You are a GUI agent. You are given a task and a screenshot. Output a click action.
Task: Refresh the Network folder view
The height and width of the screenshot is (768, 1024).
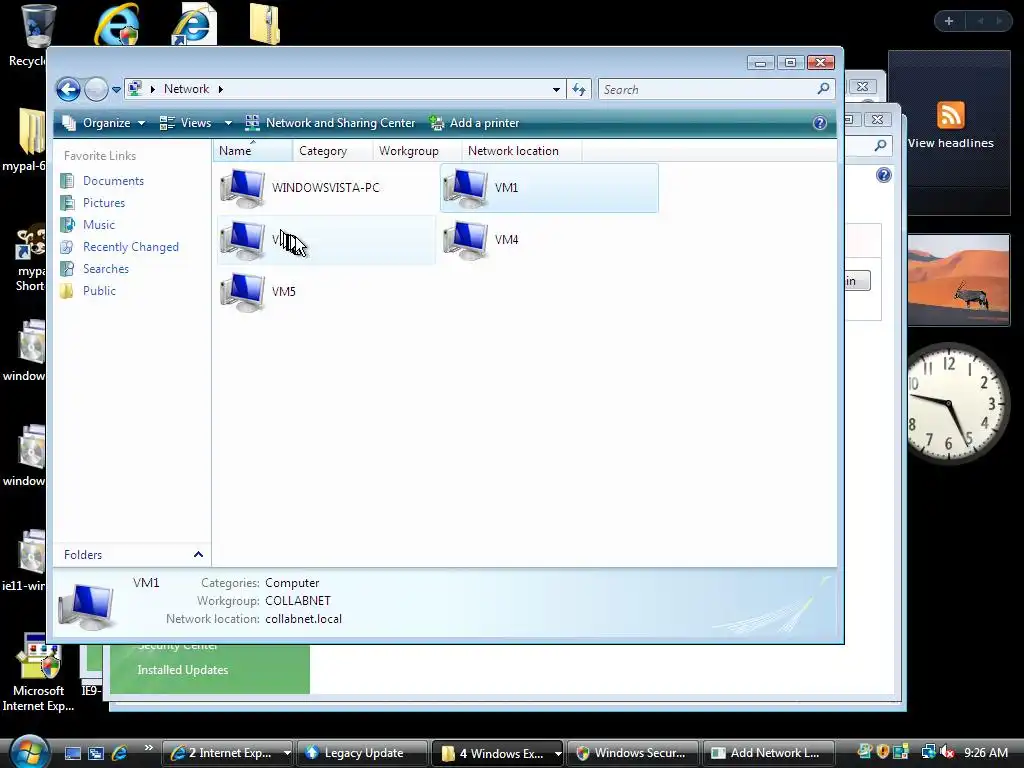pos(579,89)
